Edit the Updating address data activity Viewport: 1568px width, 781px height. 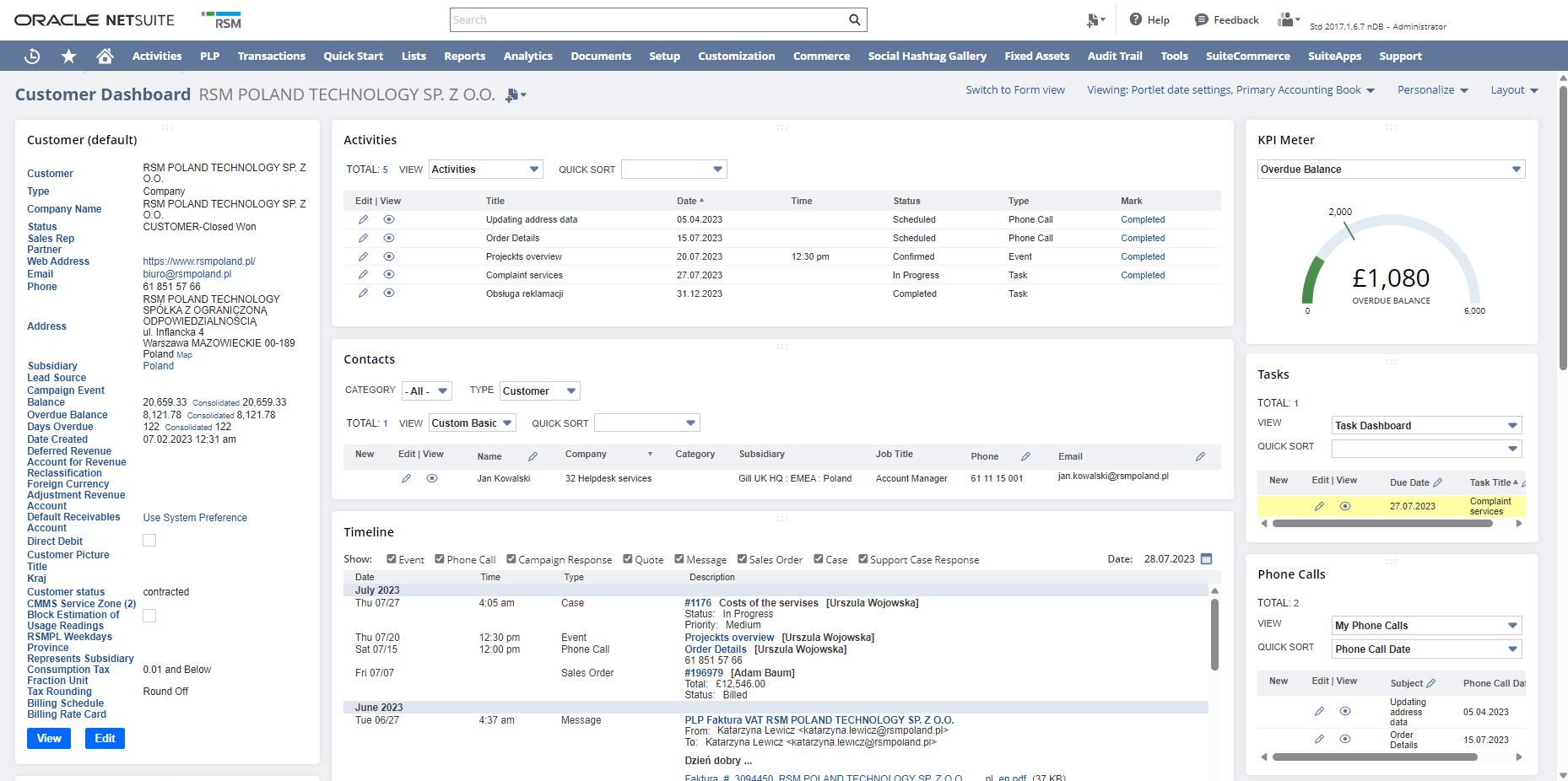363,219
